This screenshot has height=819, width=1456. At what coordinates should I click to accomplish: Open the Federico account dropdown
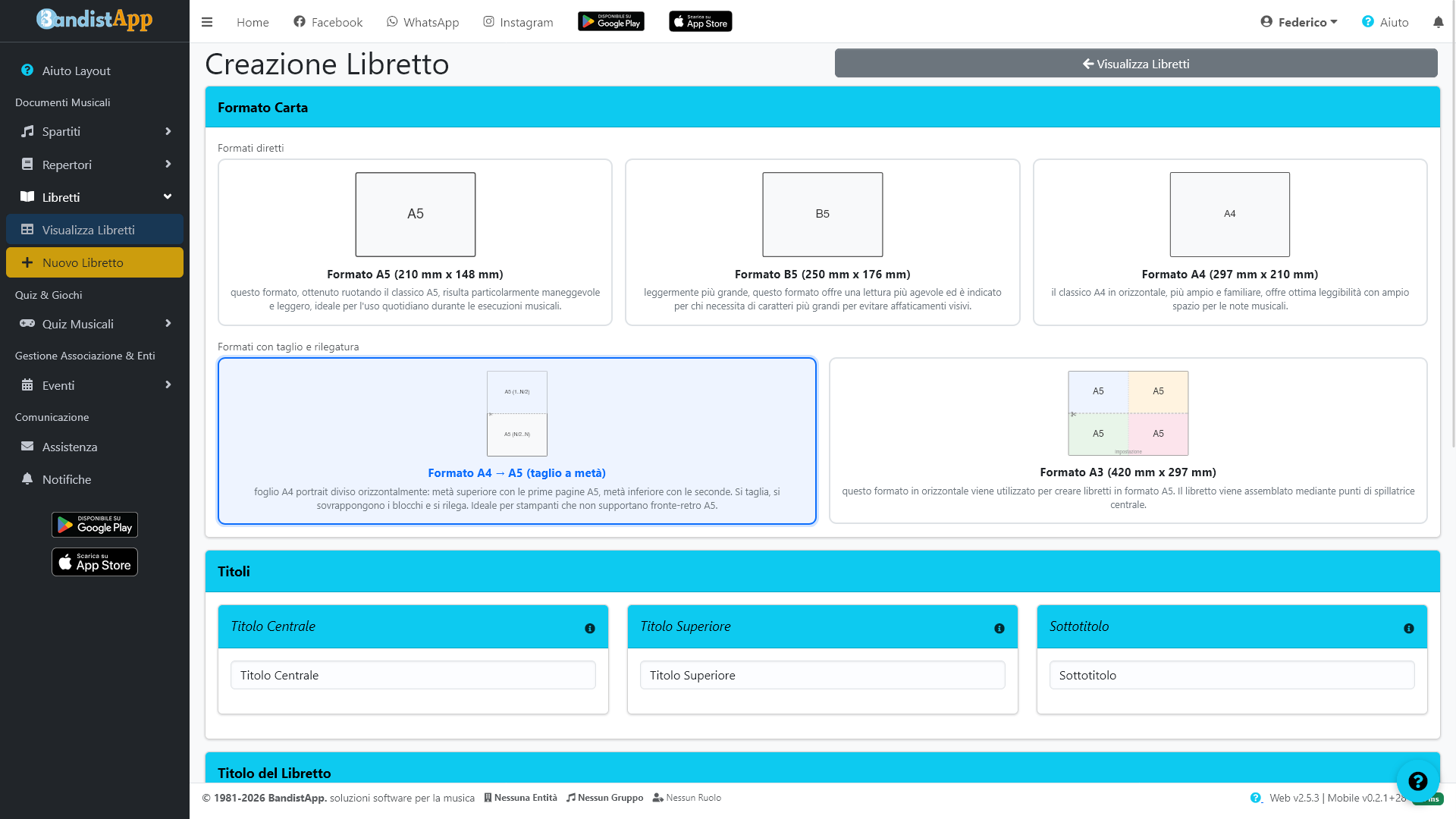click(1298, 22)
